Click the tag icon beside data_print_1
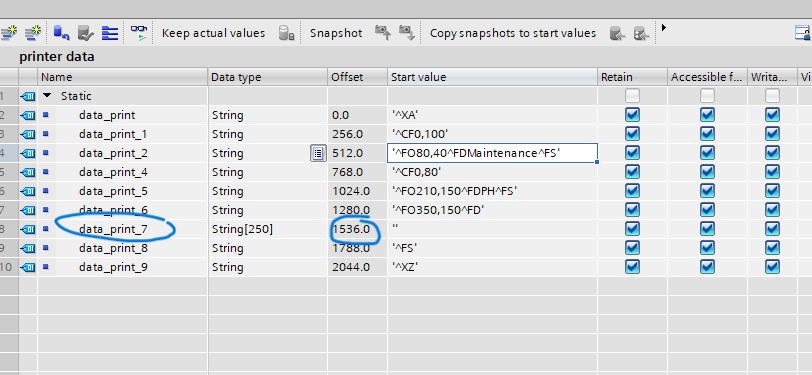 click(28, 134)
